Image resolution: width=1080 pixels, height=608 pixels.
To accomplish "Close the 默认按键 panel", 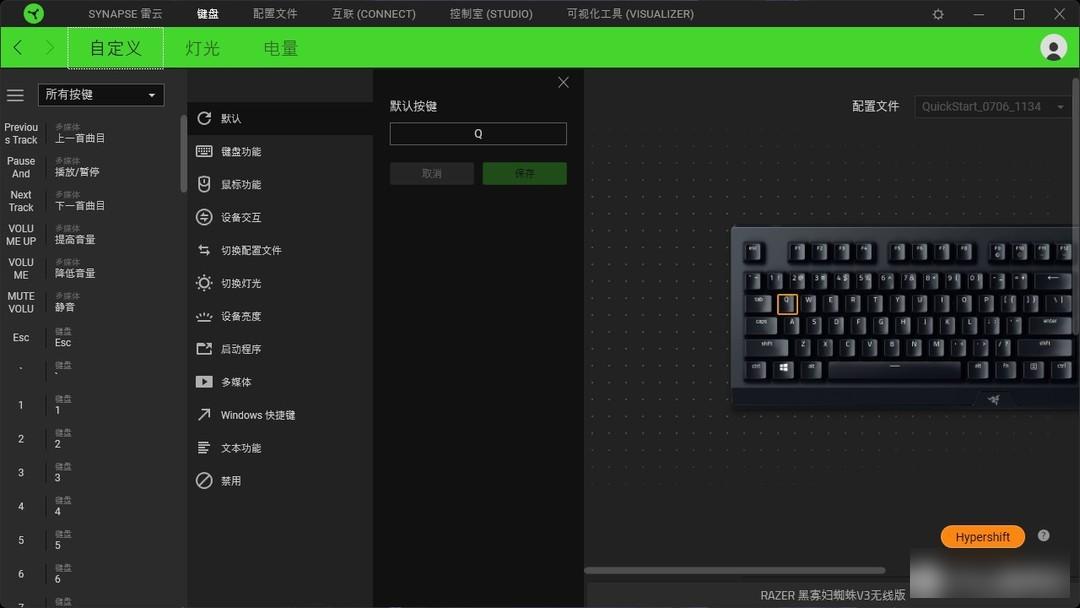I will [563, 83].
